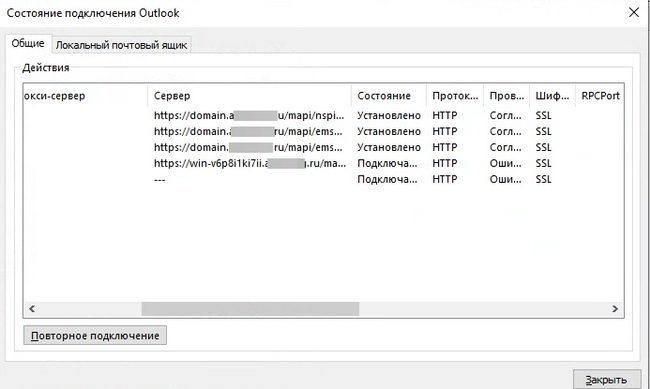Click SSL in the --- row
650x389 pixels.
pyautogui.click(x=543, y=180)
